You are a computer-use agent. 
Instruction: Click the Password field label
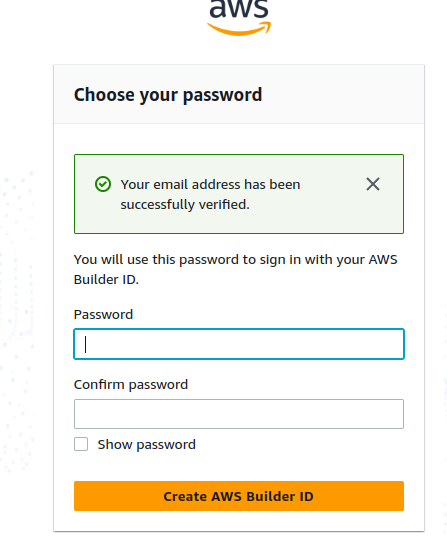103,314
